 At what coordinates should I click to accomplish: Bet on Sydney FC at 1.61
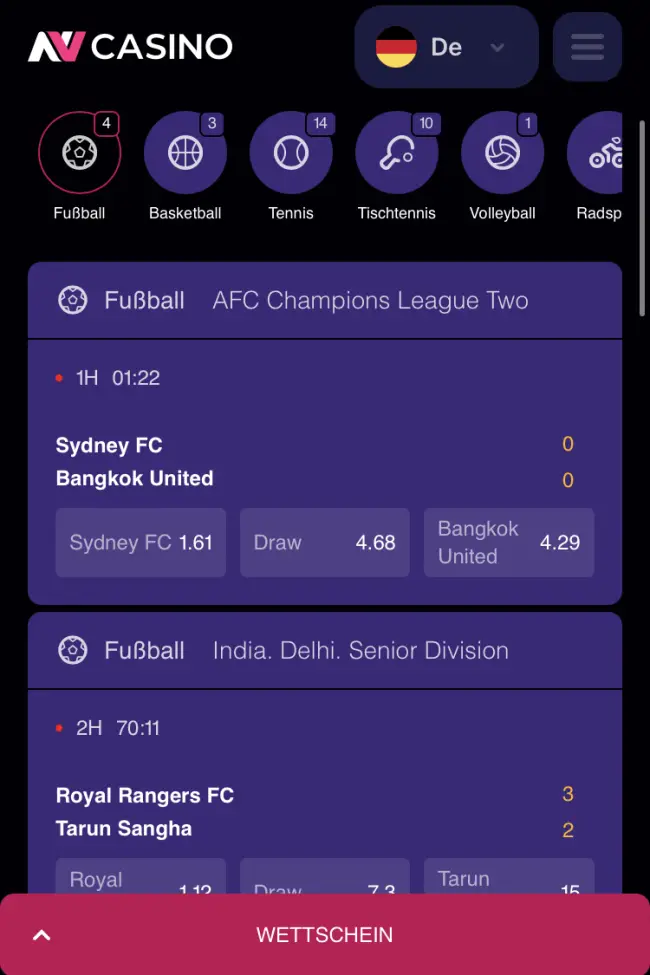click(x=141, y=542)
